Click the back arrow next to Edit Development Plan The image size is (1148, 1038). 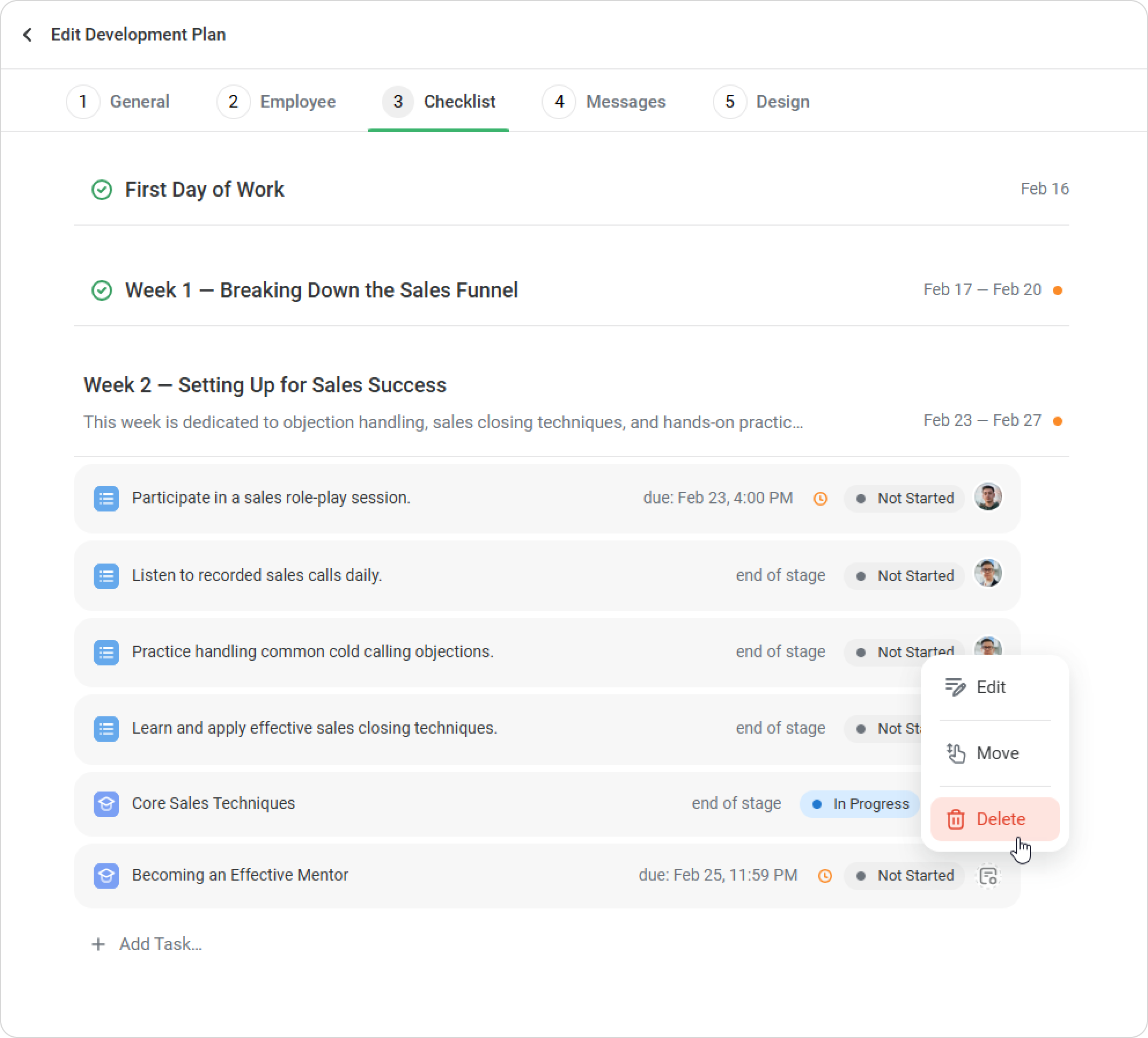pyautogui.click(x=27, y=35)
